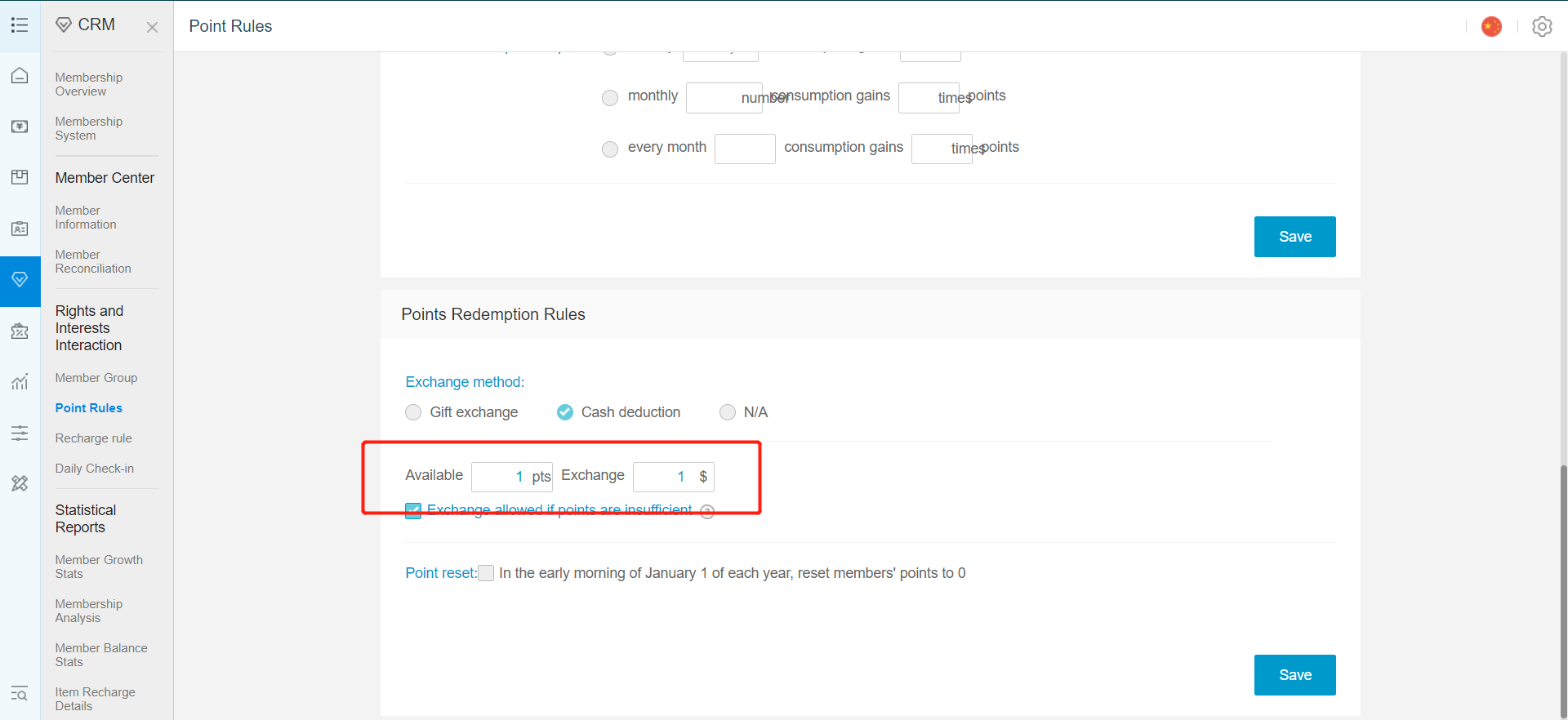Open the percent coupon icon in the left rail
Screen dimensions: 1568x720
coord(20,331)
